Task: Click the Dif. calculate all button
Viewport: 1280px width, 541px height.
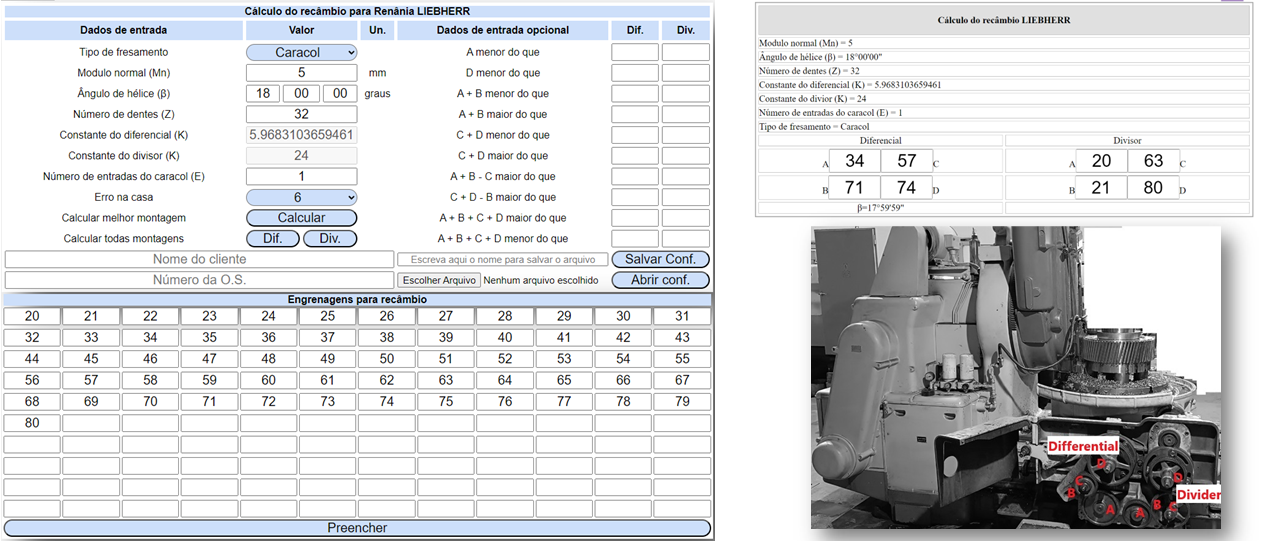Action: 273,239
